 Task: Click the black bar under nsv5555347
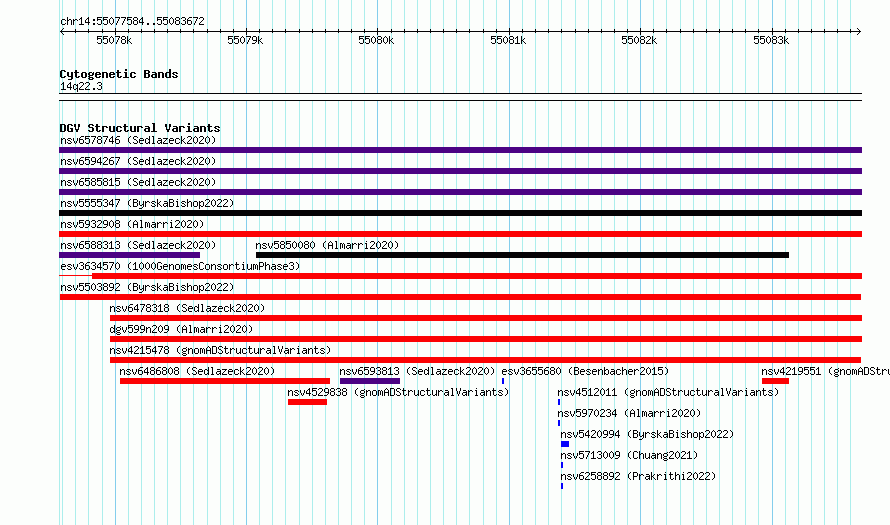[x=460, y=213]
